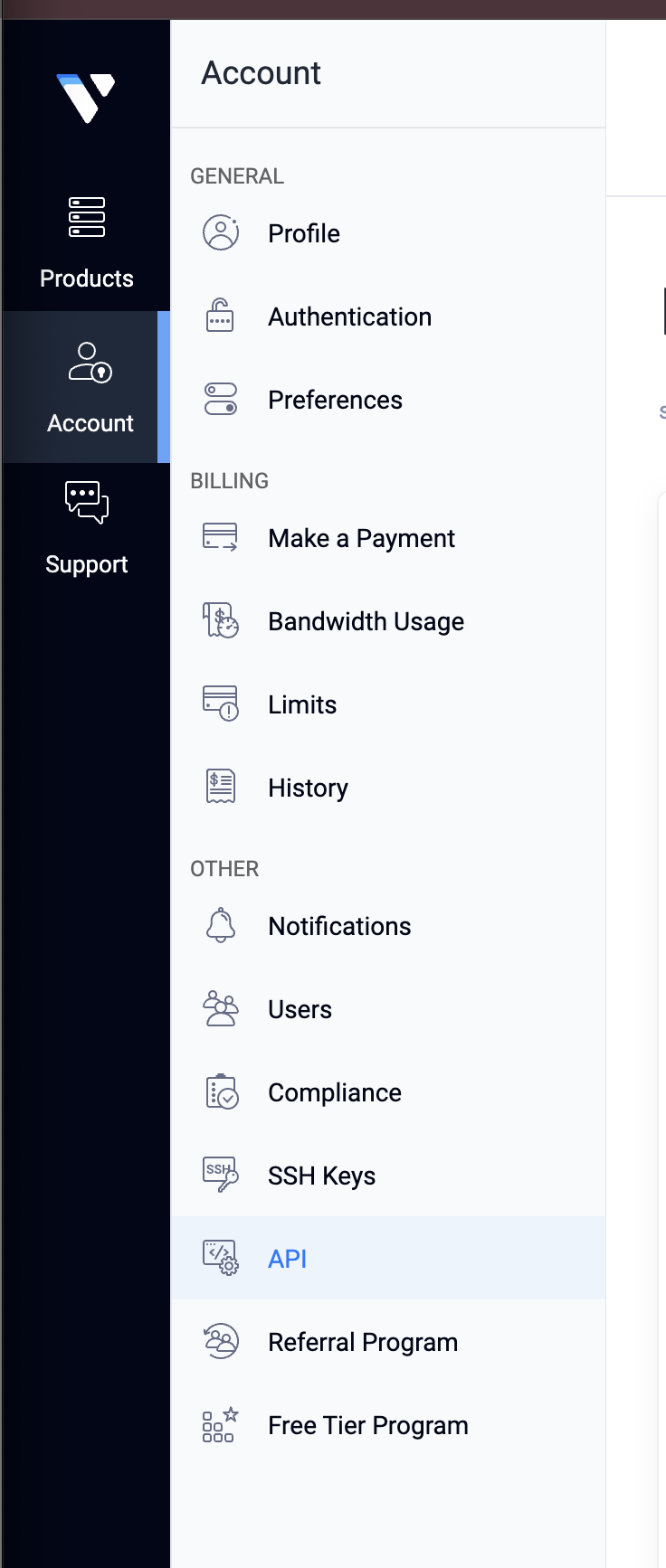This screenshot has height=1568, width=666.
Task: Open the Account section label in left rail
Action: [x=90, y=423]
